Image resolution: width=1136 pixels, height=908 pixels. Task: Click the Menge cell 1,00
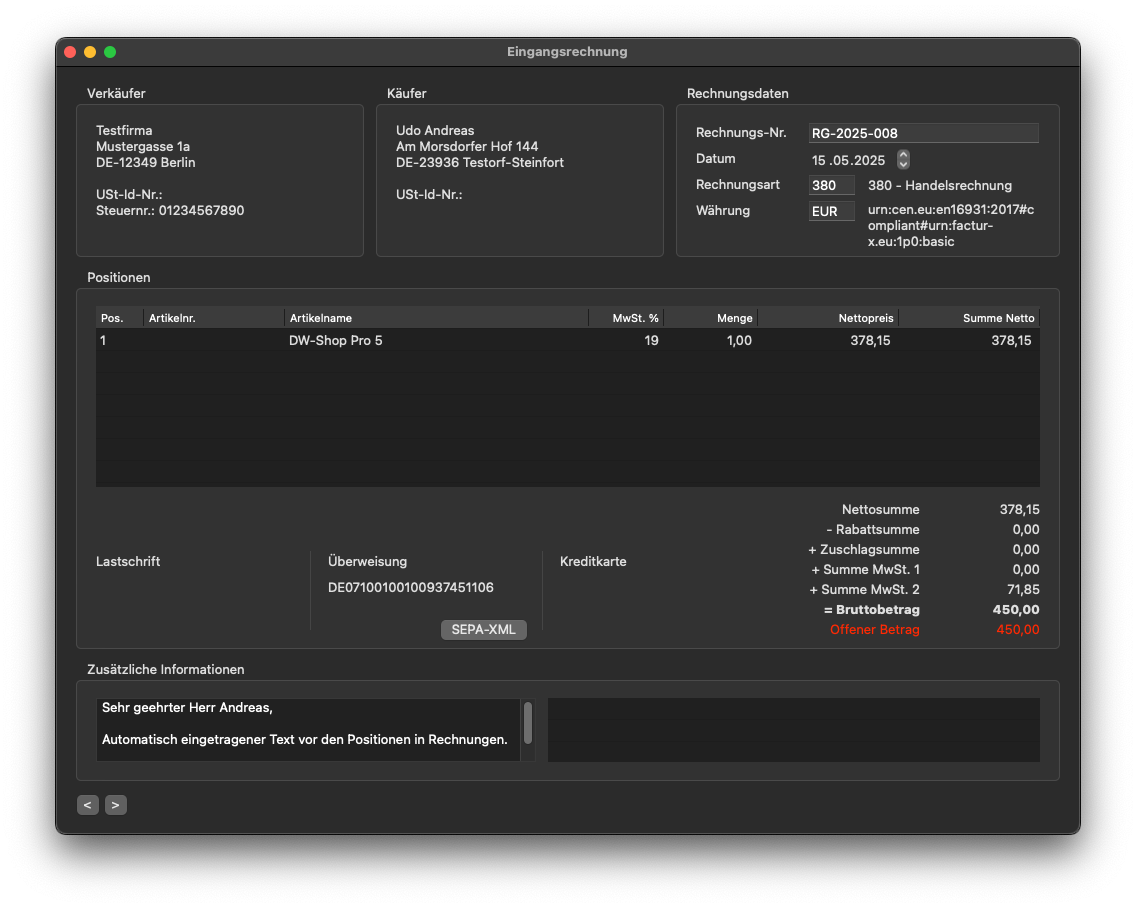click(x=739, y=341)
